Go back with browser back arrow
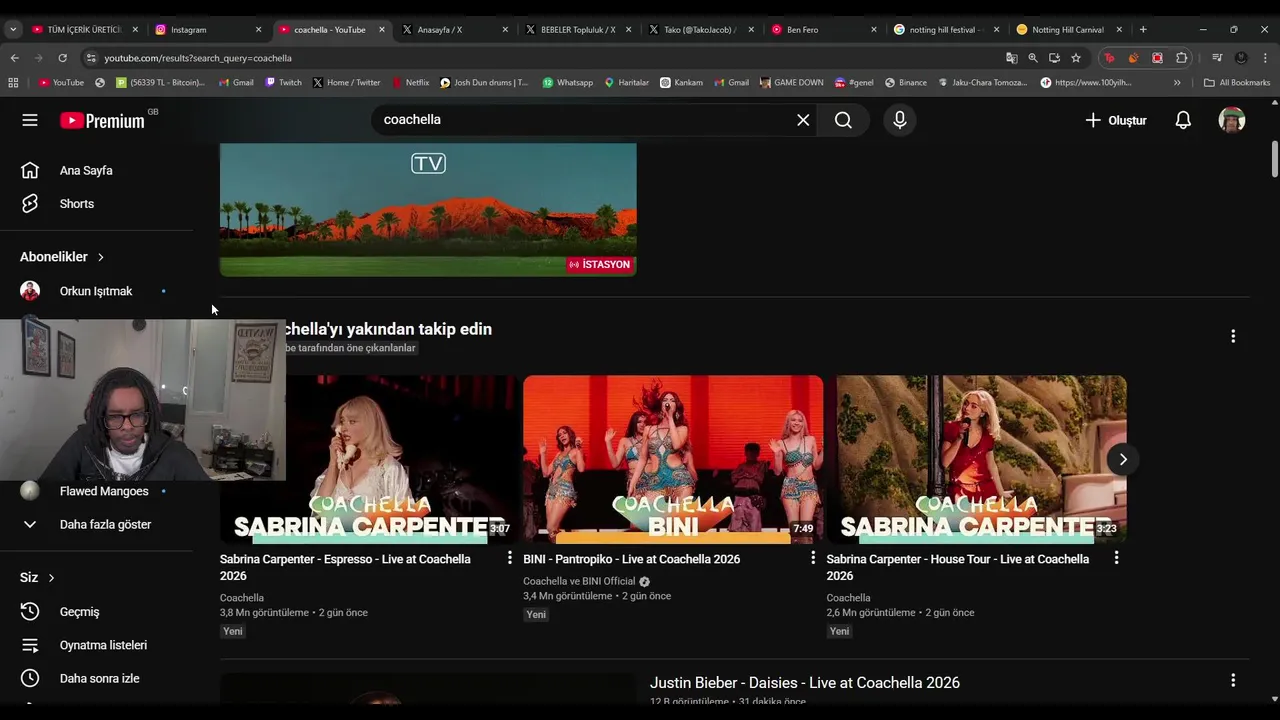The image size is (1280, 720). (x=14, y=58)
